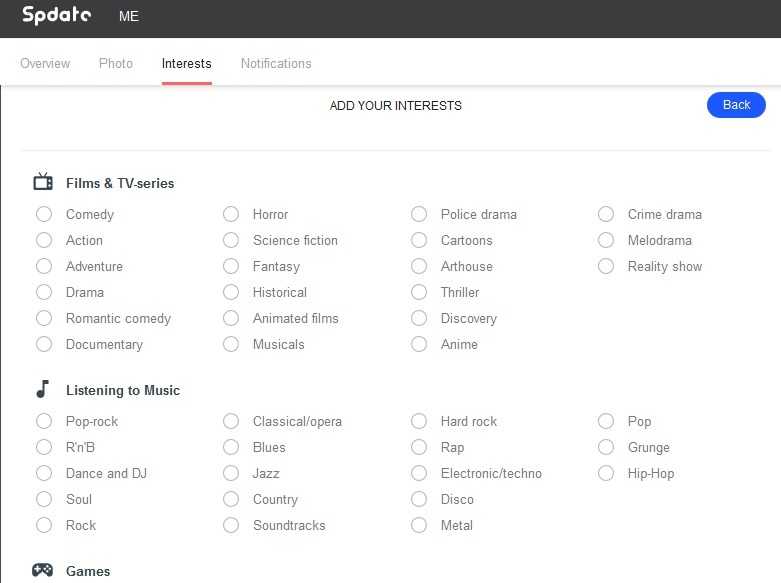Switch to the Photo tab
The height and width of the screenshot is (583, 781).
[x=116, y=63]
